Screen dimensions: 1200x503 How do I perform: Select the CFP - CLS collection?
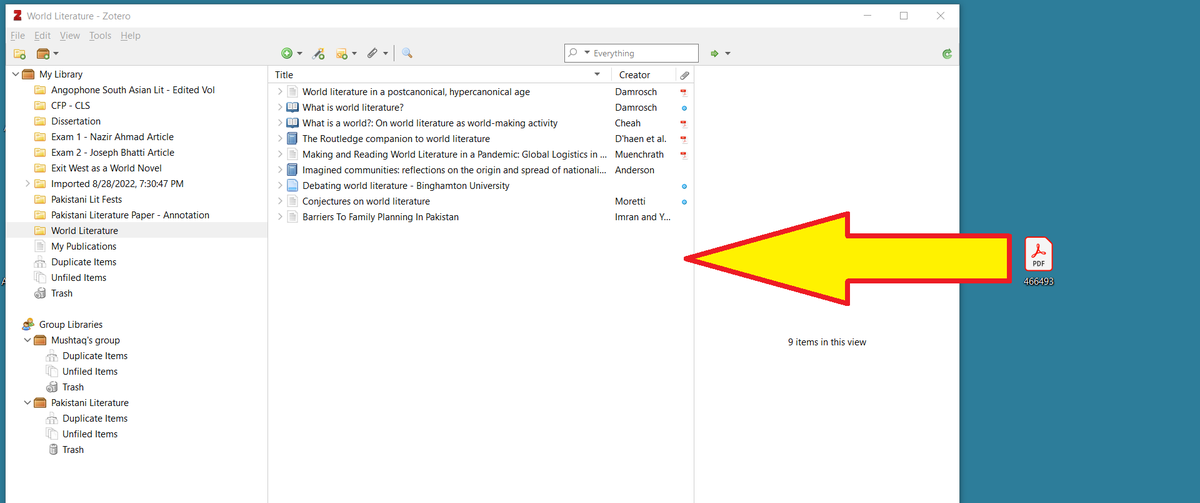(71, 105)
